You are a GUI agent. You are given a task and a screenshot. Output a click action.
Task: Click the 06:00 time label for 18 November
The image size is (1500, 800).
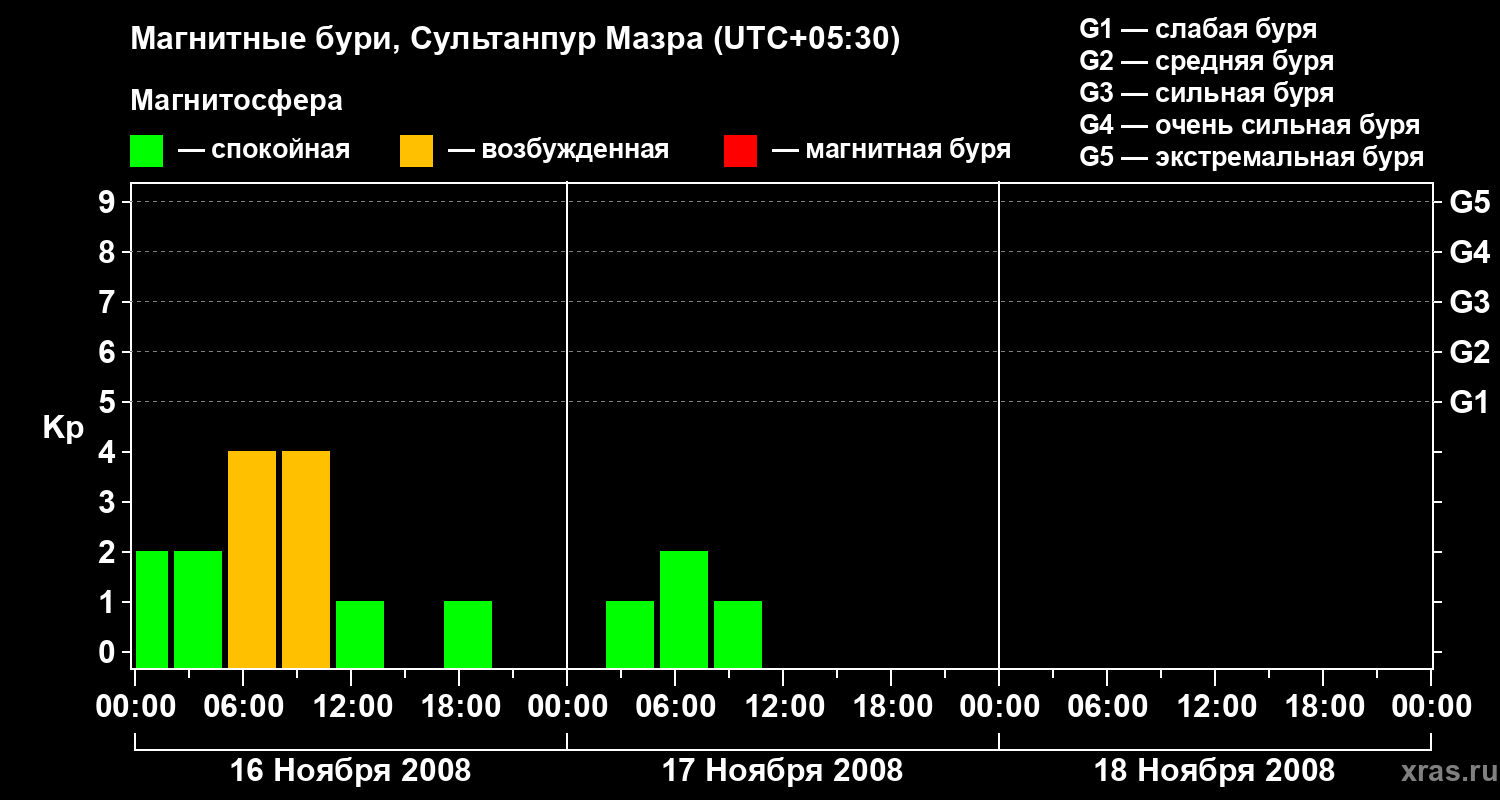(x=1108, y=707)
